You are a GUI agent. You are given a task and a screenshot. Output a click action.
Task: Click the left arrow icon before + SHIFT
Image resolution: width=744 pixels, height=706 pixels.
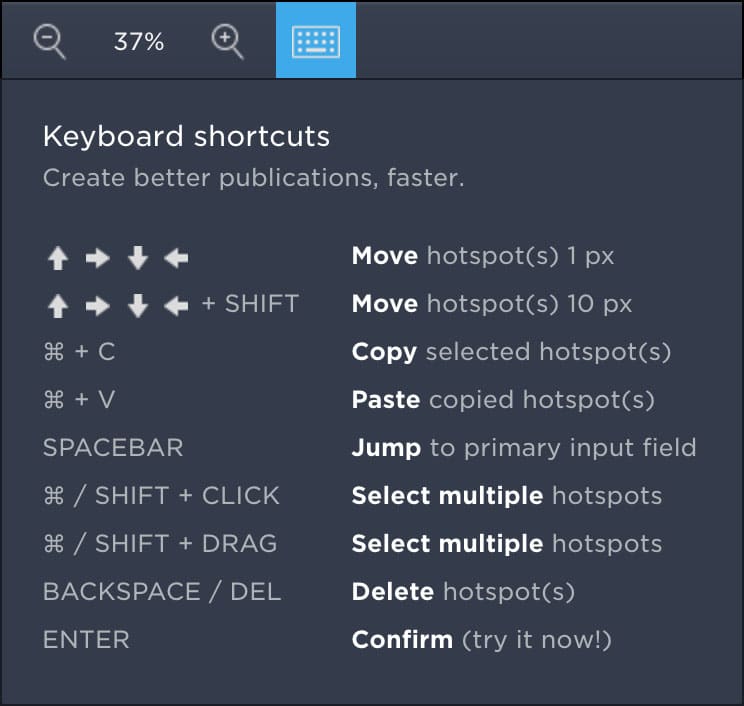click(x=176, y=306)
